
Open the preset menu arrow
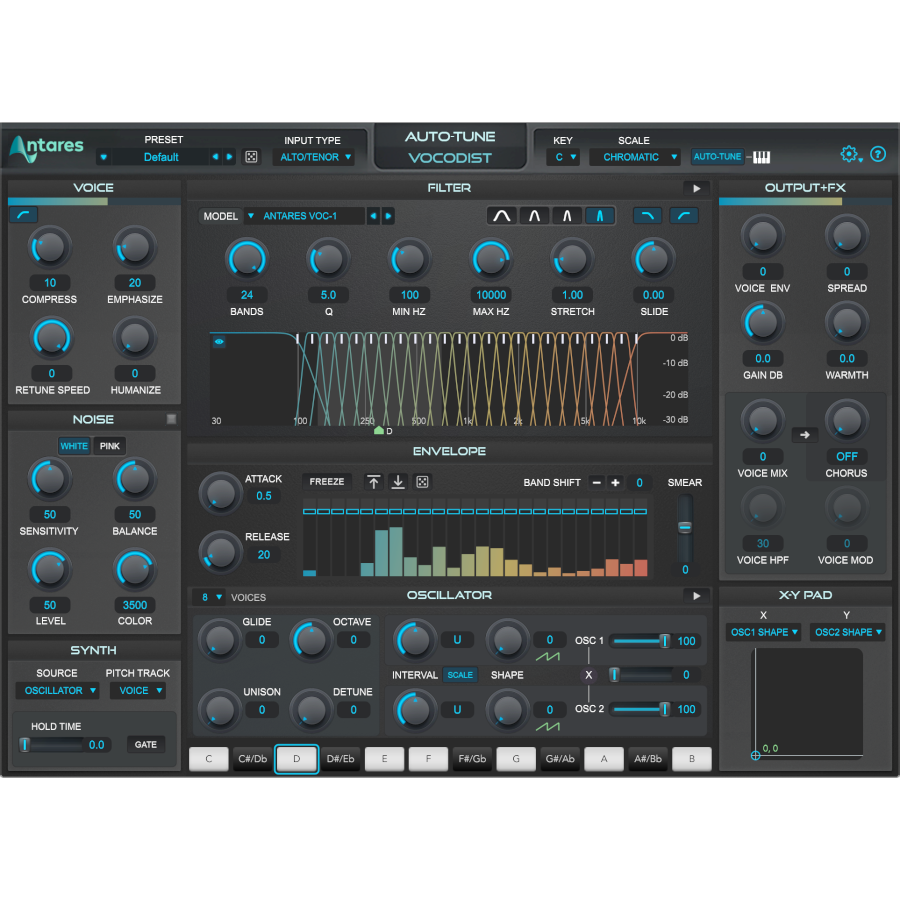[103, 157]
